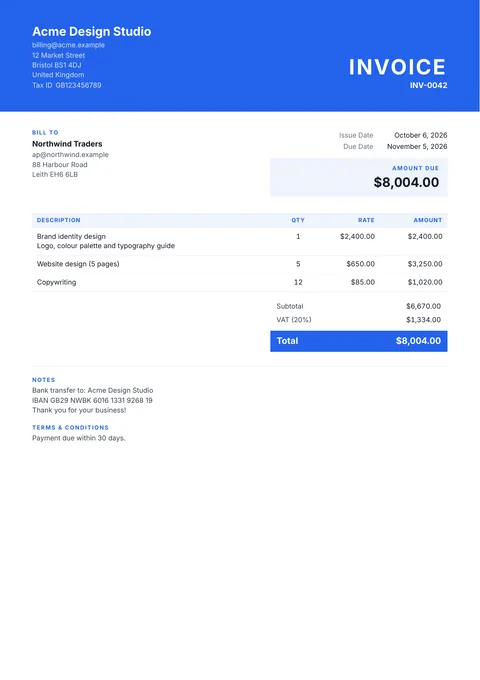Select the billing@acme.example email address
This screenshot has width=480, height=680.
69,45
